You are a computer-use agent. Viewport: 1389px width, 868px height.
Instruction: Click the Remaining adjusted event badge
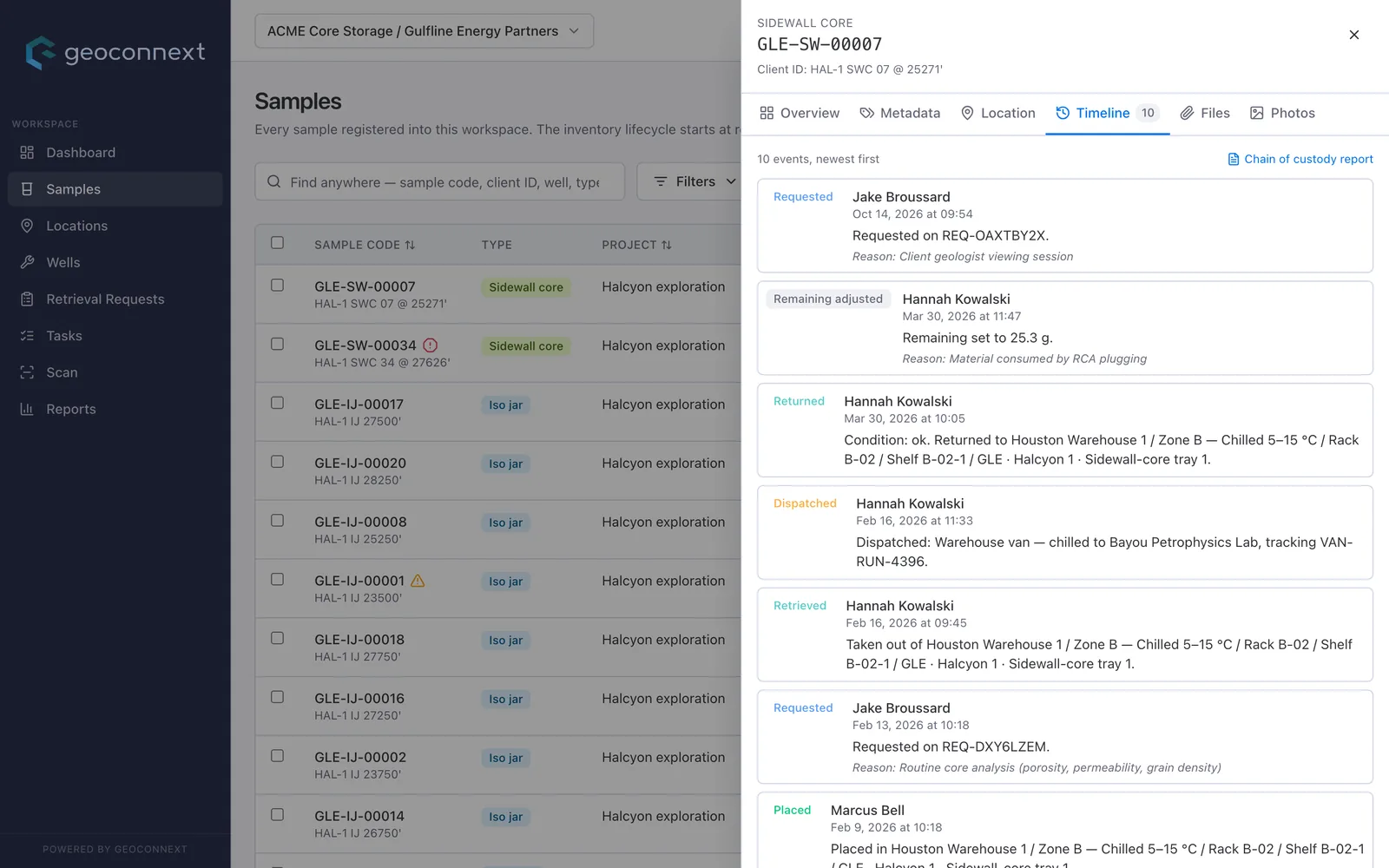point(828,299)
